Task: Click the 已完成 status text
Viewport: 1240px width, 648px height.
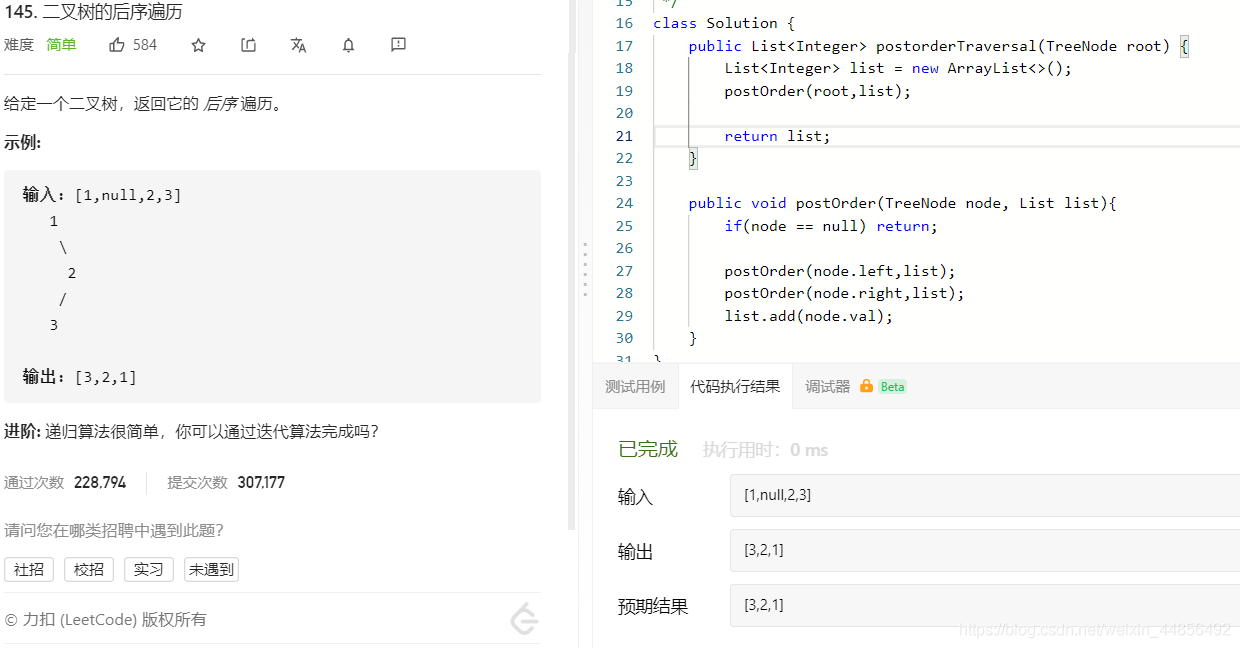Action: click(648, 450)
